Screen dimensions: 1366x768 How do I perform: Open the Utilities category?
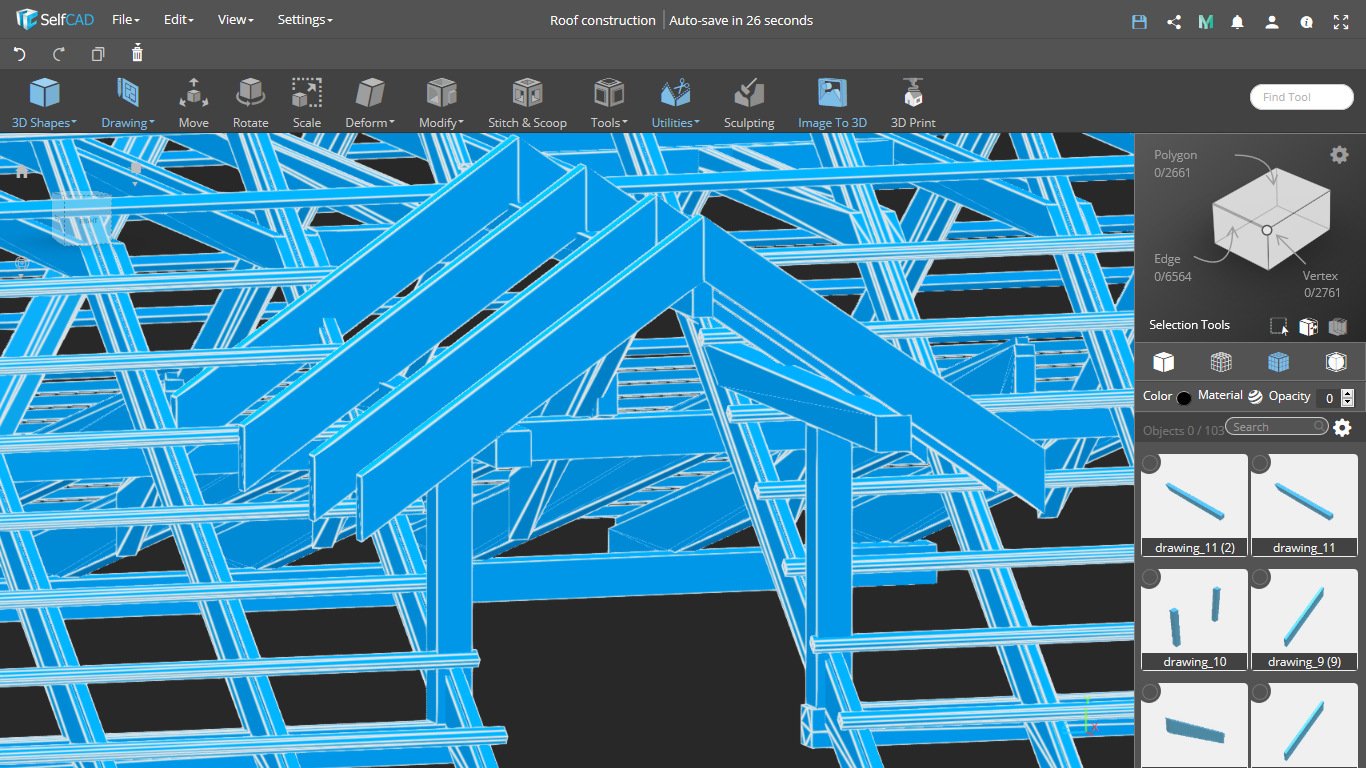(x=675, y=104)
